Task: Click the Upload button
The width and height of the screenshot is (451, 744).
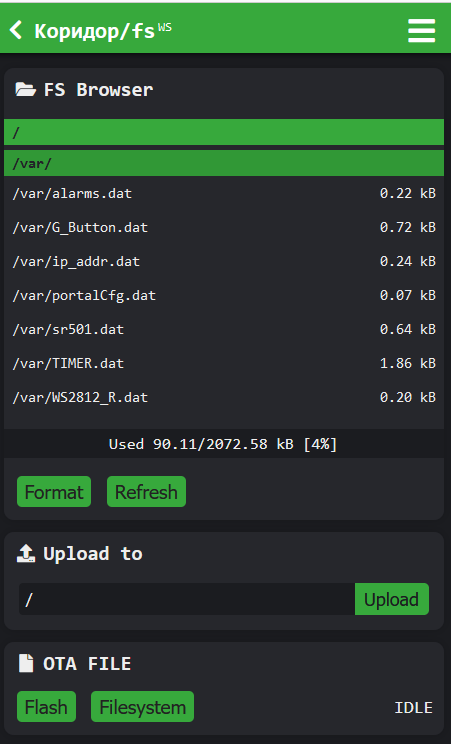Action: tap(392, 599)
